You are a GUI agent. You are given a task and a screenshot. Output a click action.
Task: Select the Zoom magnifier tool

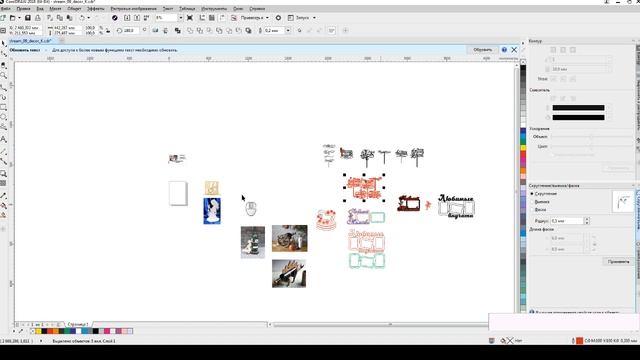3,76
